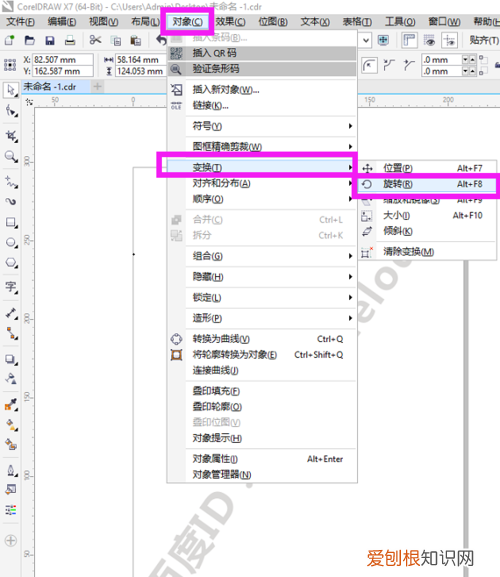Click 插入 QR 码 menu item

pyautogui.click(x=262, y=53)
